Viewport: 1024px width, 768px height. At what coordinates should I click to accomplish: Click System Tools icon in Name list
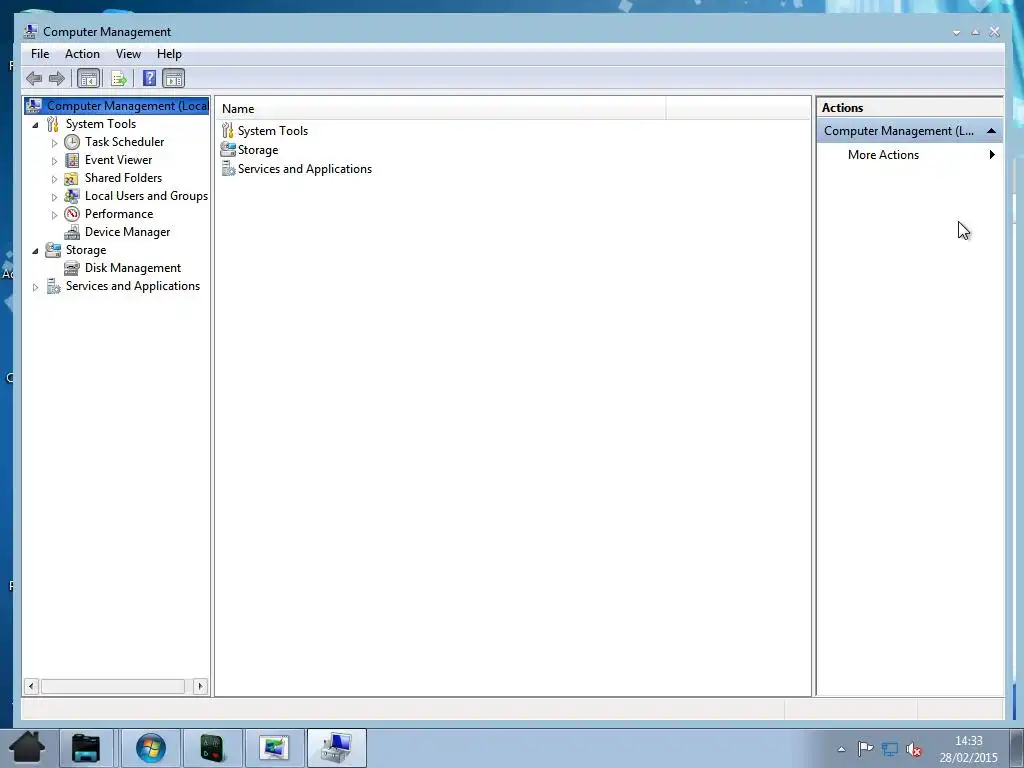click(227, 131)
